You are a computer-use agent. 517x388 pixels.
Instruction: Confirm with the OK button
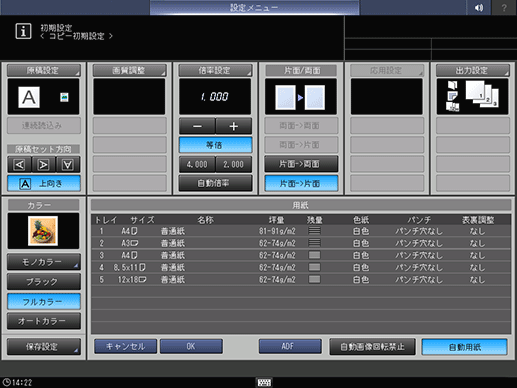191,347
